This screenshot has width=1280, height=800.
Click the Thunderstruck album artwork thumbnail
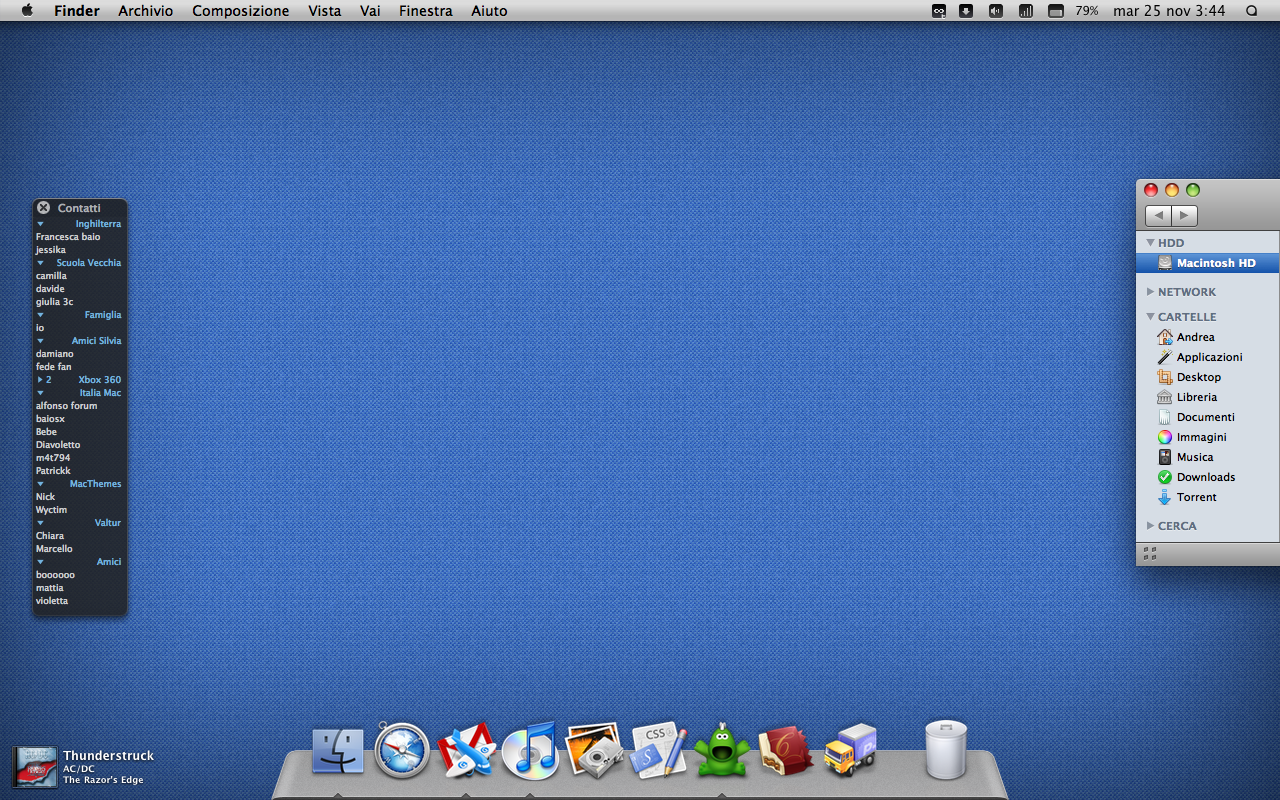[x=34, y=767]
